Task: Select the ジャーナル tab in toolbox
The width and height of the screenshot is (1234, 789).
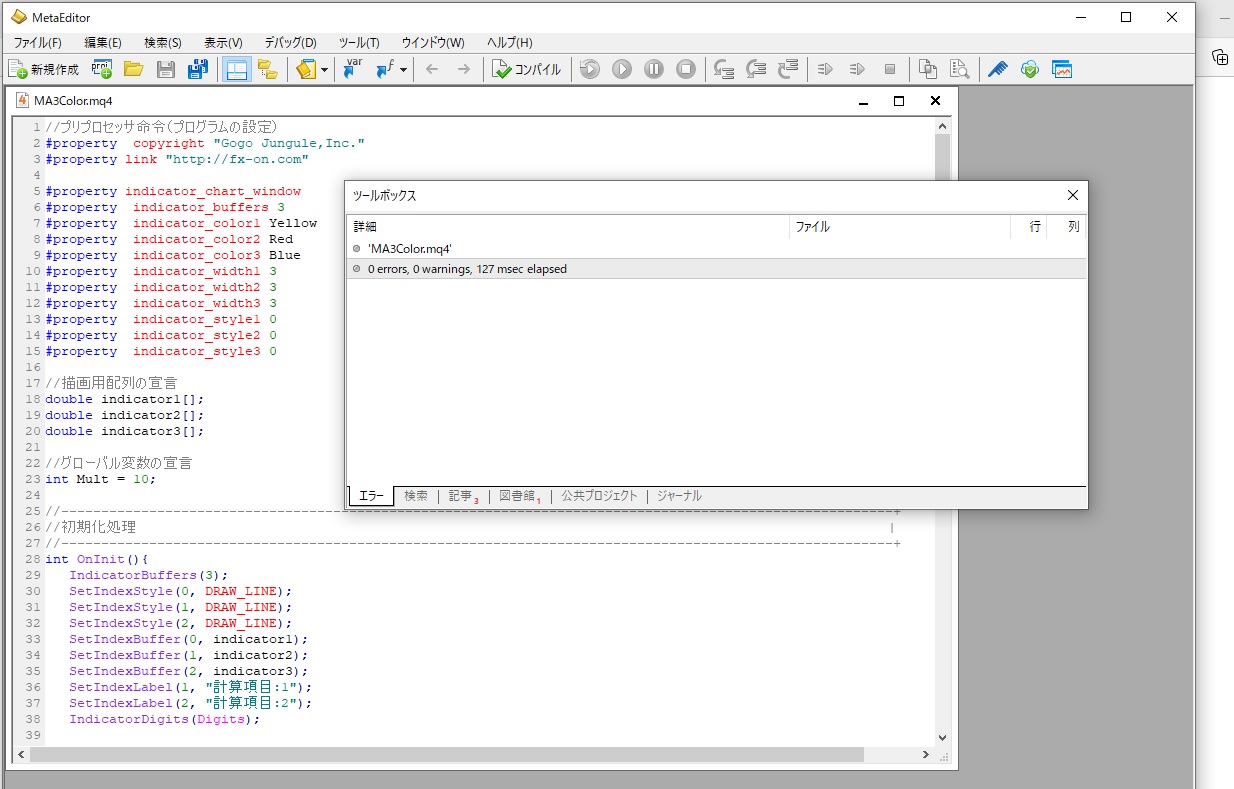Action: 679,496
